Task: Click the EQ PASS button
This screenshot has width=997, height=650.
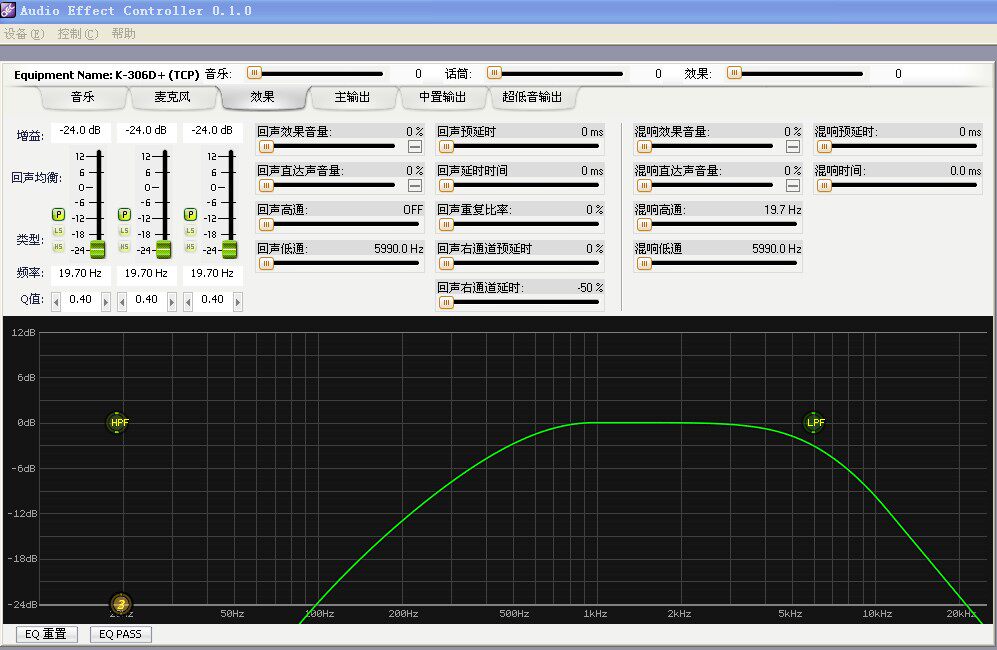Action: [120, 634]
